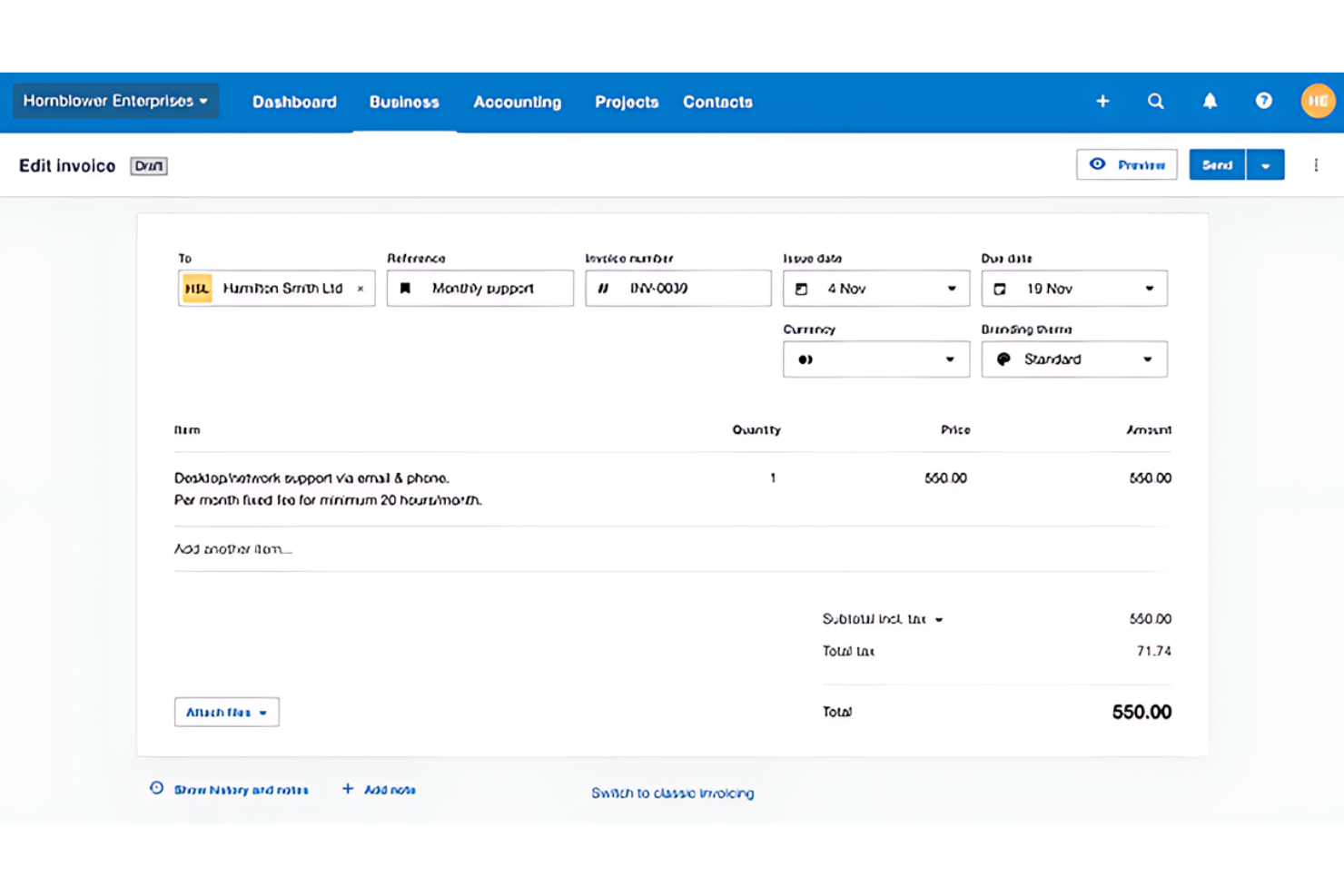
Task: Open the three-dot more options menu
Action: click(1316, 164)
